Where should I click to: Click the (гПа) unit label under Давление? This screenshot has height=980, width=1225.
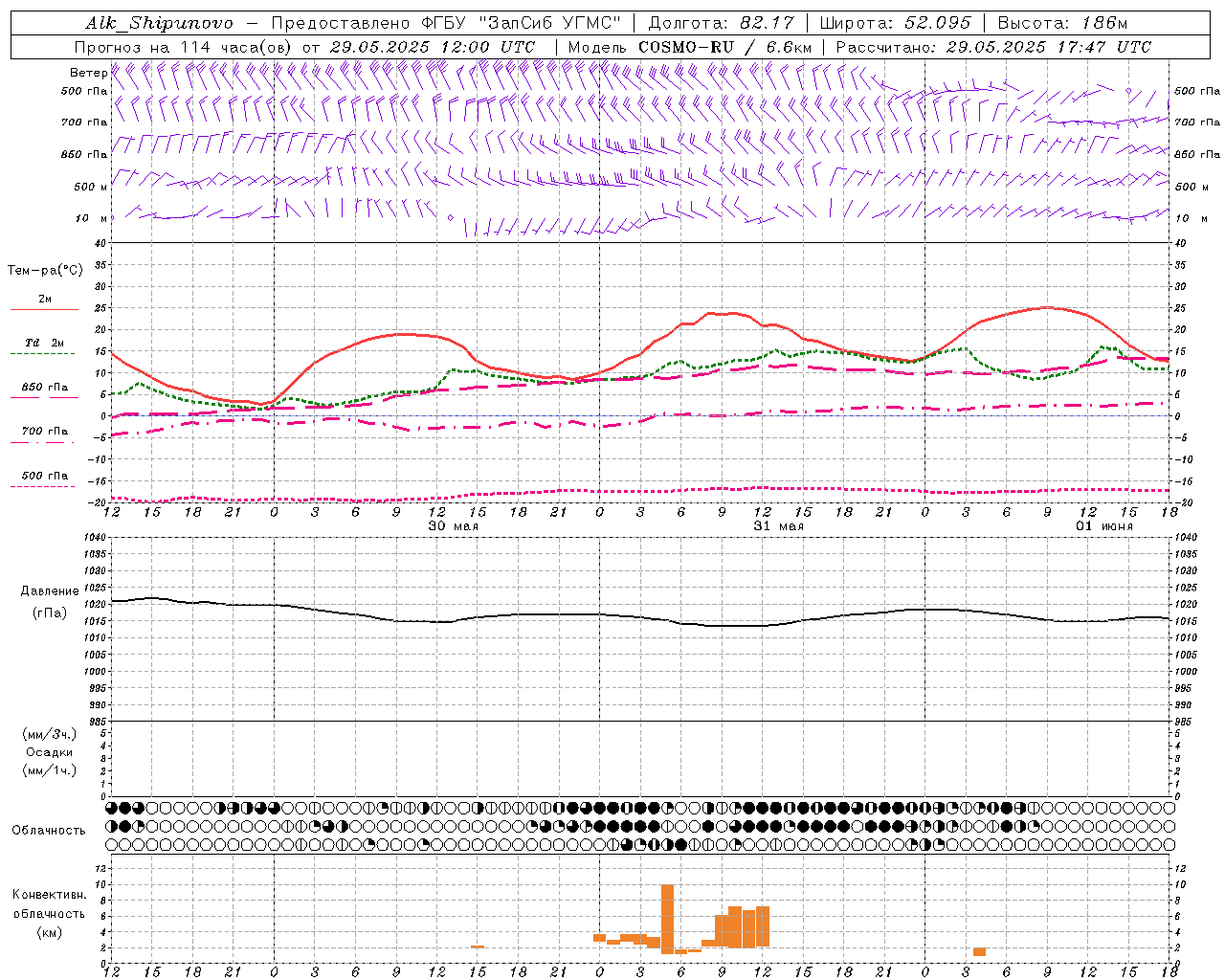50,612
